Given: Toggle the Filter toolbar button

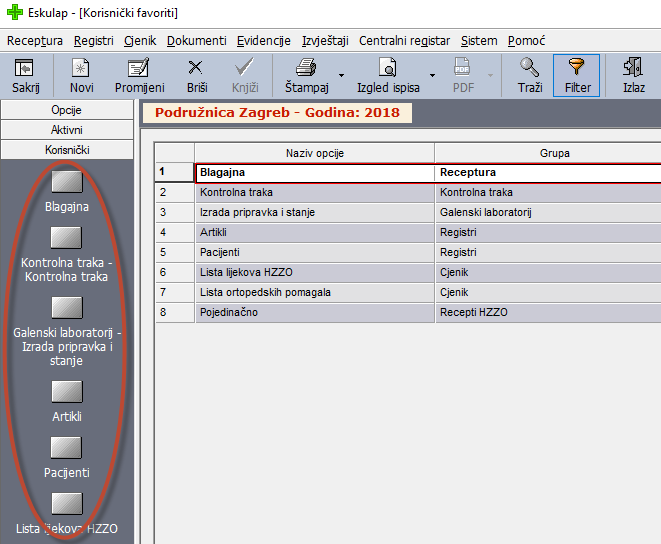Looking at the screenshot, I should tap(577, 76).
